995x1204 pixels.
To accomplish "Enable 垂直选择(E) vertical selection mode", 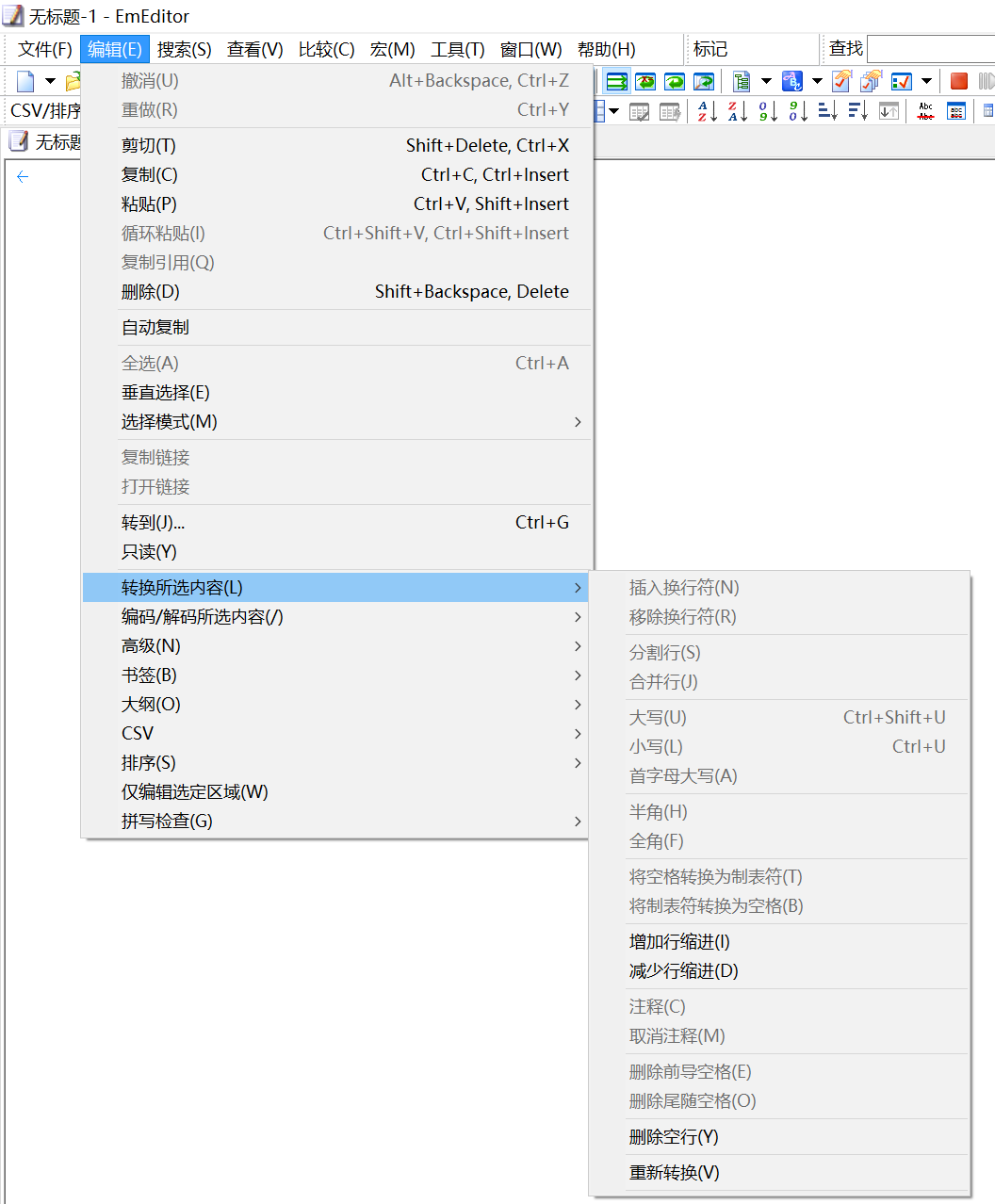I will (x=165, y=392).
